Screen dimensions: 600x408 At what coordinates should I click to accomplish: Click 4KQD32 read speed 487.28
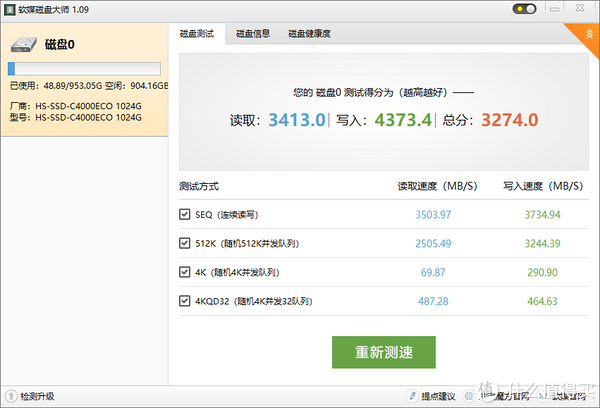(x=433, y=301)
